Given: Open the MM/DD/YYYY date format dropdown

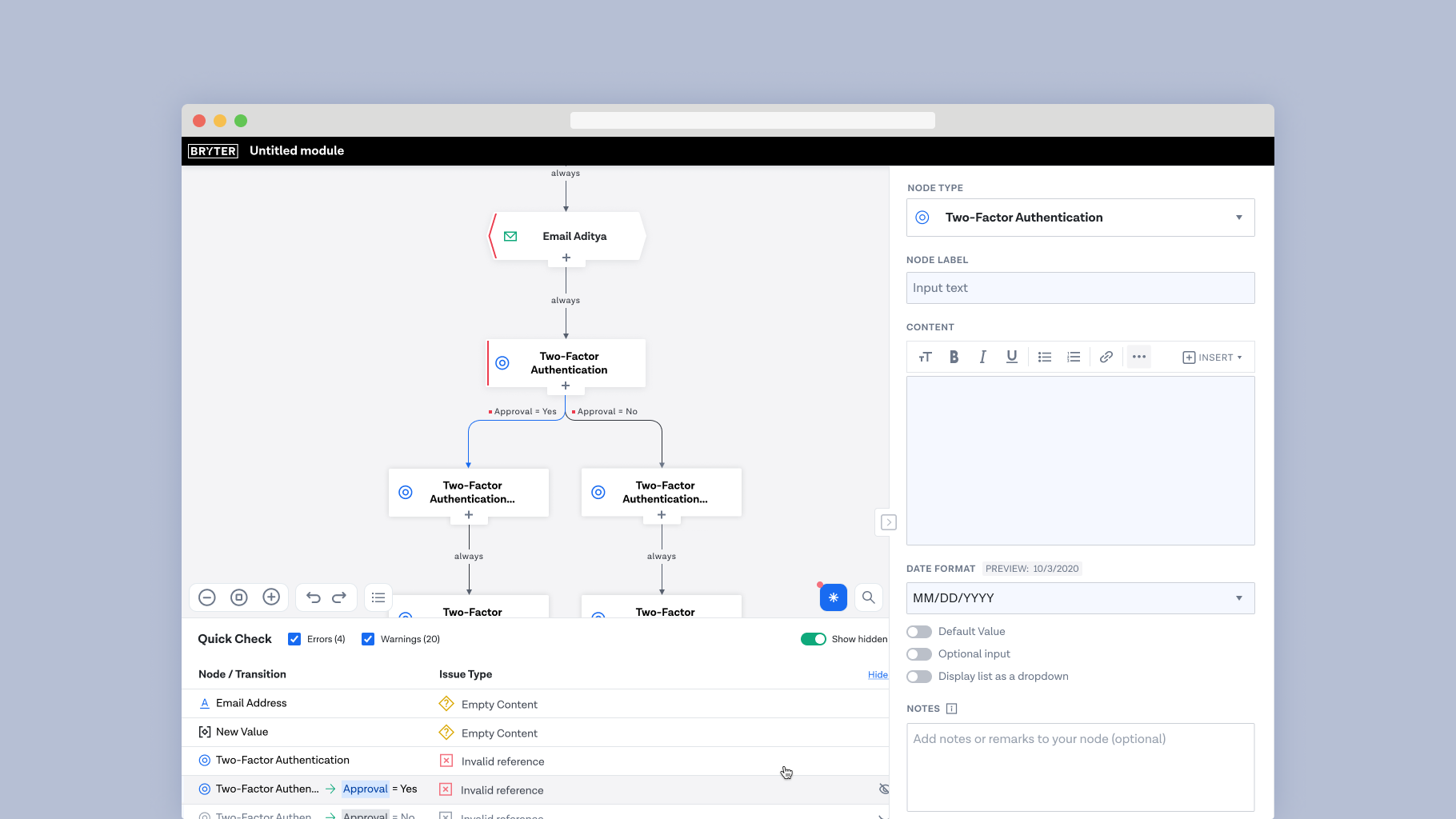Looking at the screenshot, I should (x=1080, y=598).
